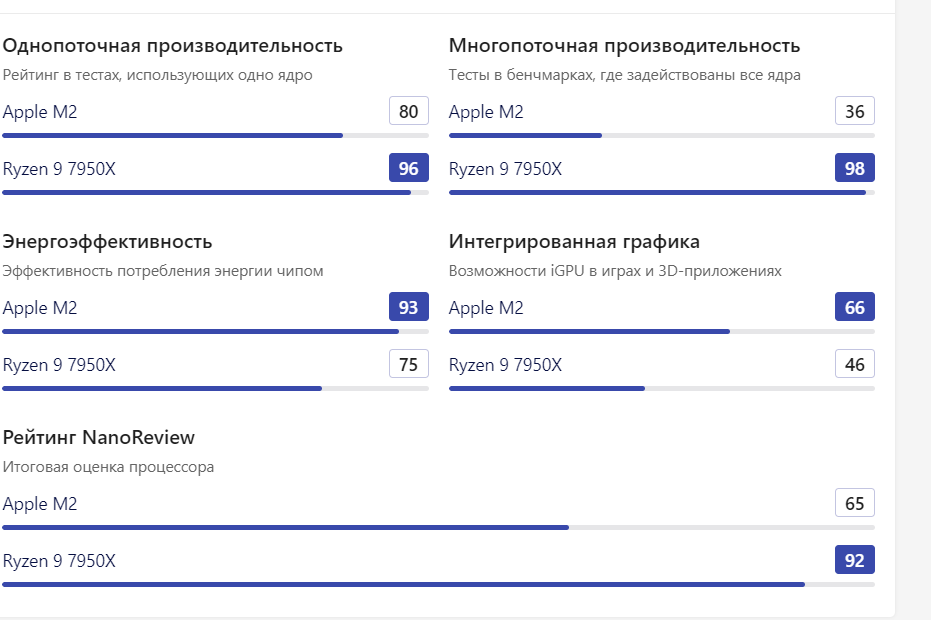This screenshot has height=620, width=931.
Task: Click the multi-thread score 36 for Apple M2
Action: (x=854, y=112)
